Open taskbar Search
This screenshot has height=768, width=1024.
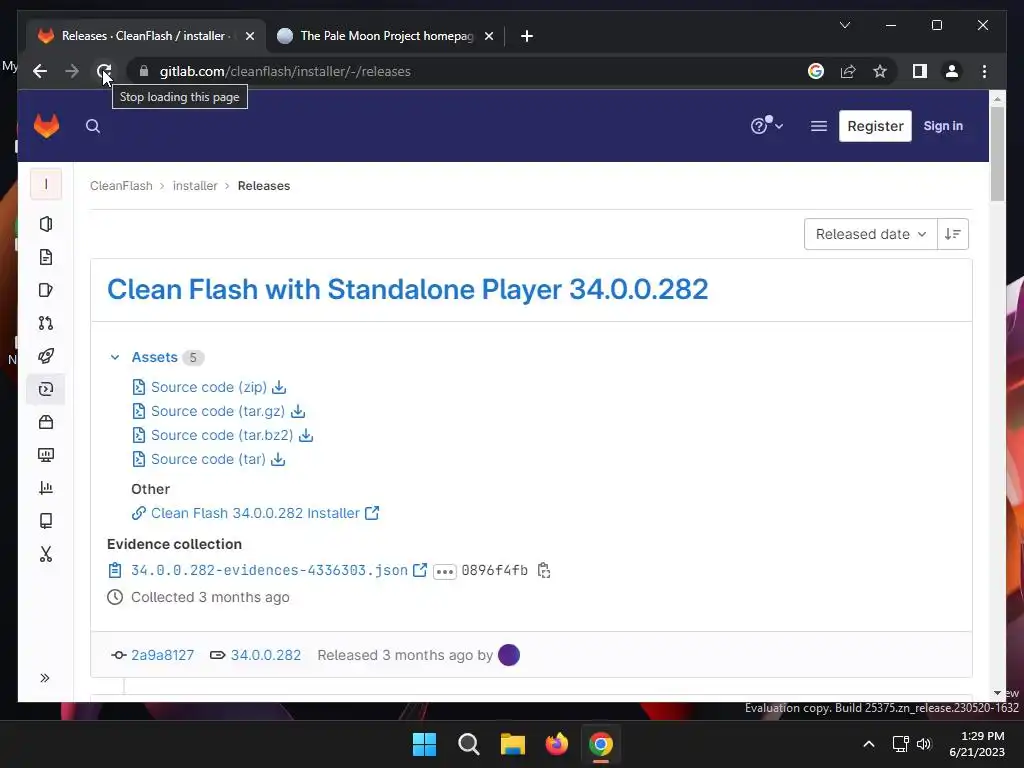pyautogui.click(x=469, y=744)
